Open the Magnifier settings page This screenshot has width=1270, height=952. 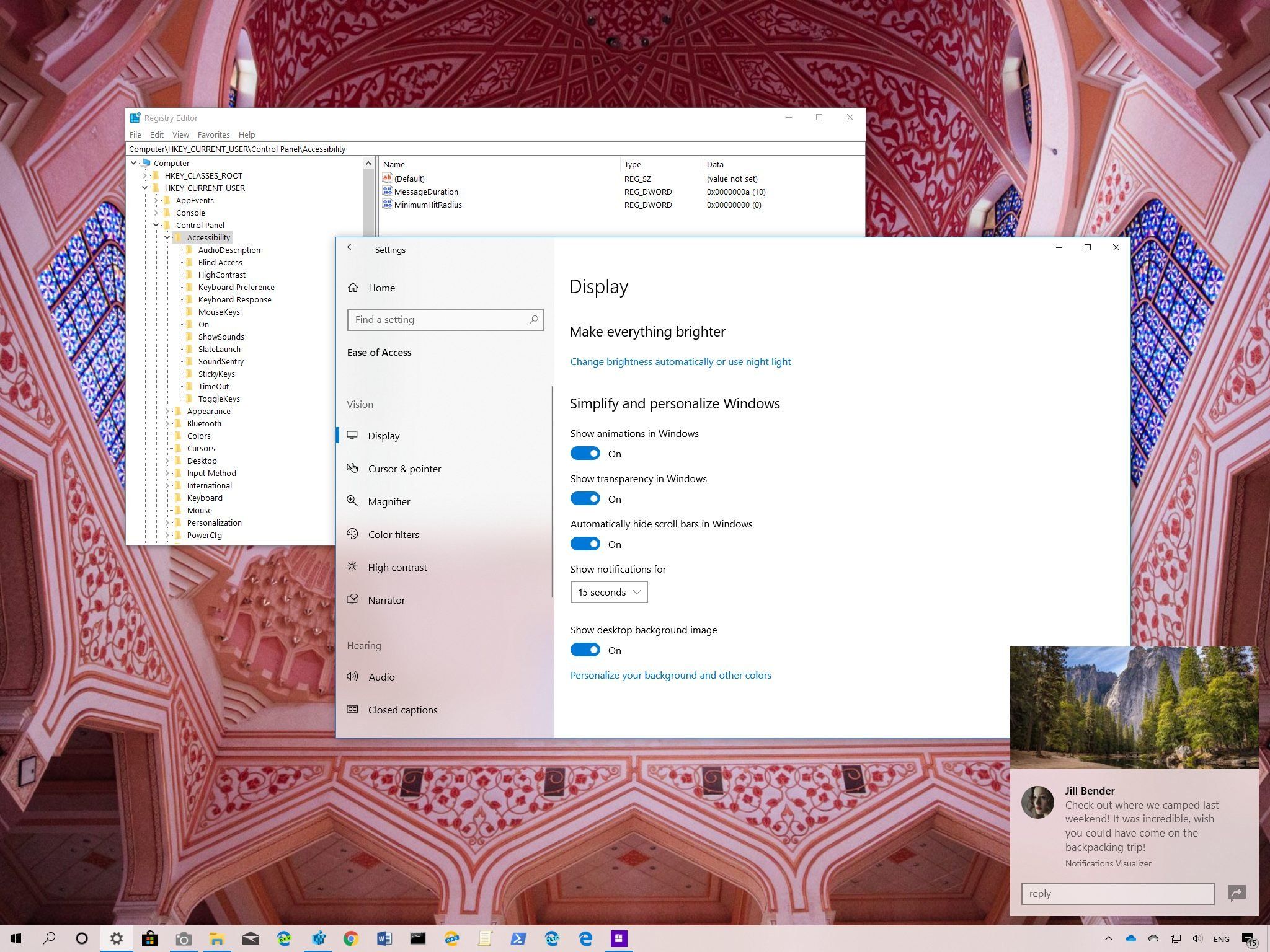(x=388, y=501)
